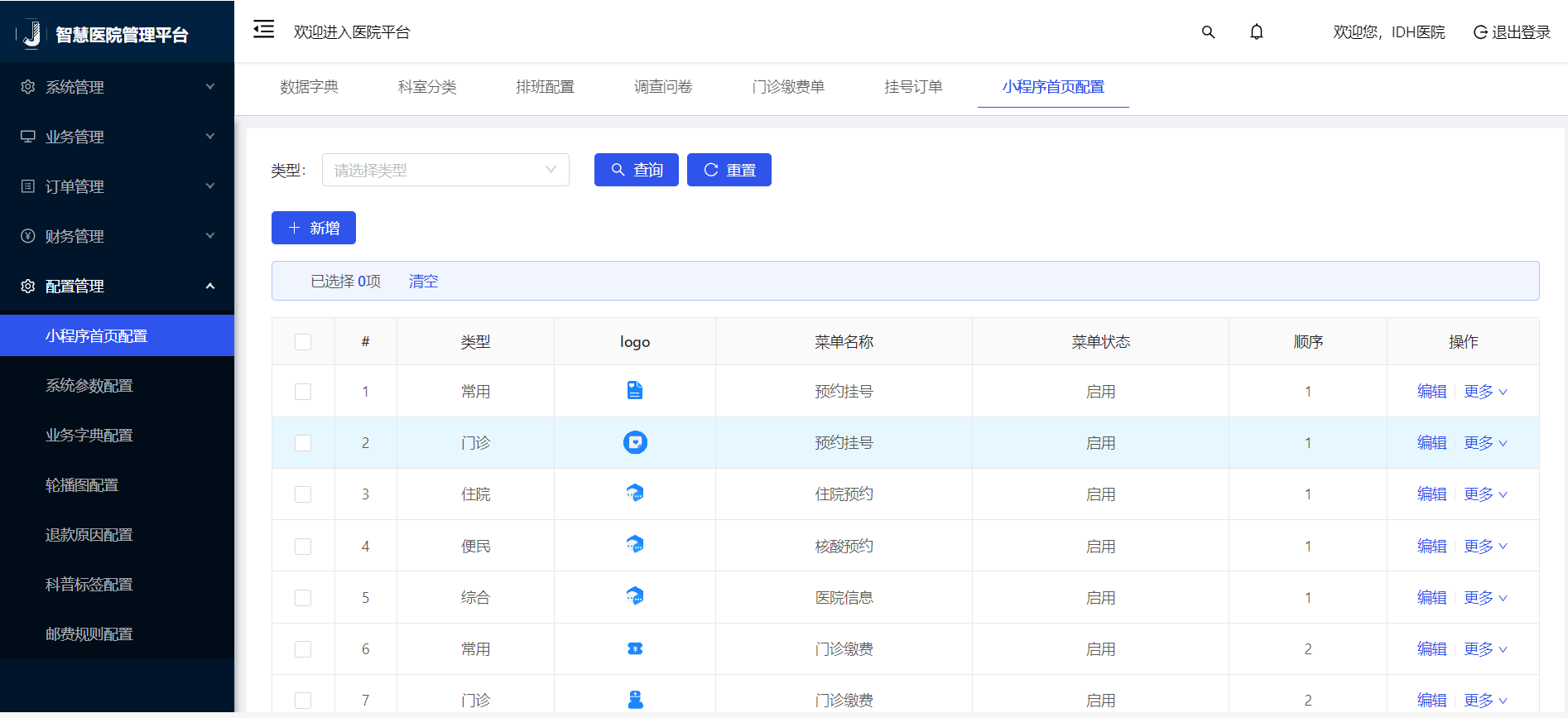Screen dimensions: 1568x718
Task: Click the 新增 add button
Action: click(314, 228)
